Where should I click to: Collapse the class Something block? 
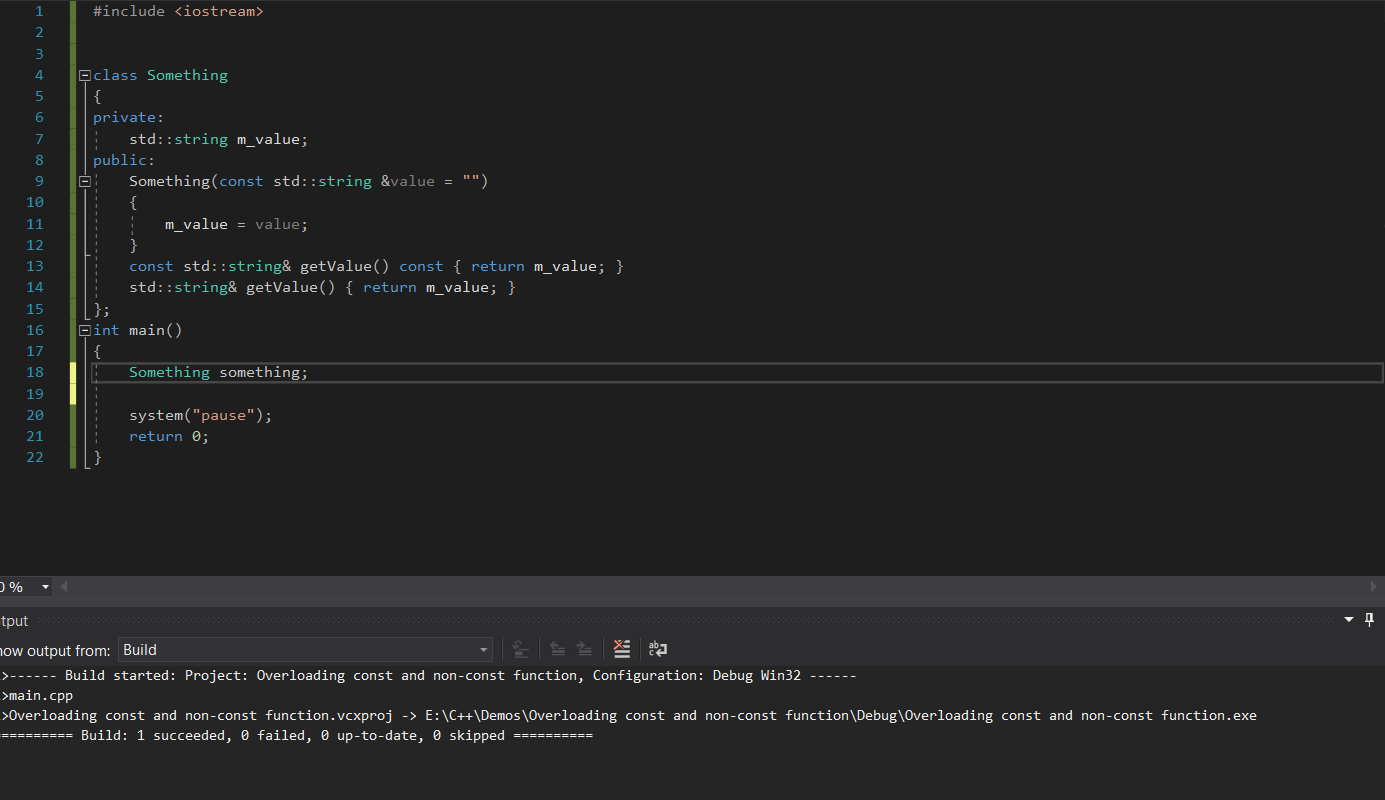[85, 75]
